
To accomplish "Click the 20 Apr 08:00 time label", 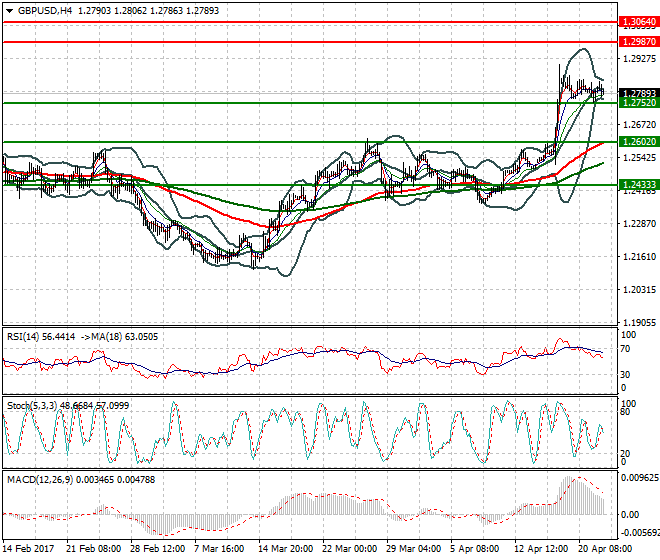I will [605, 549].
